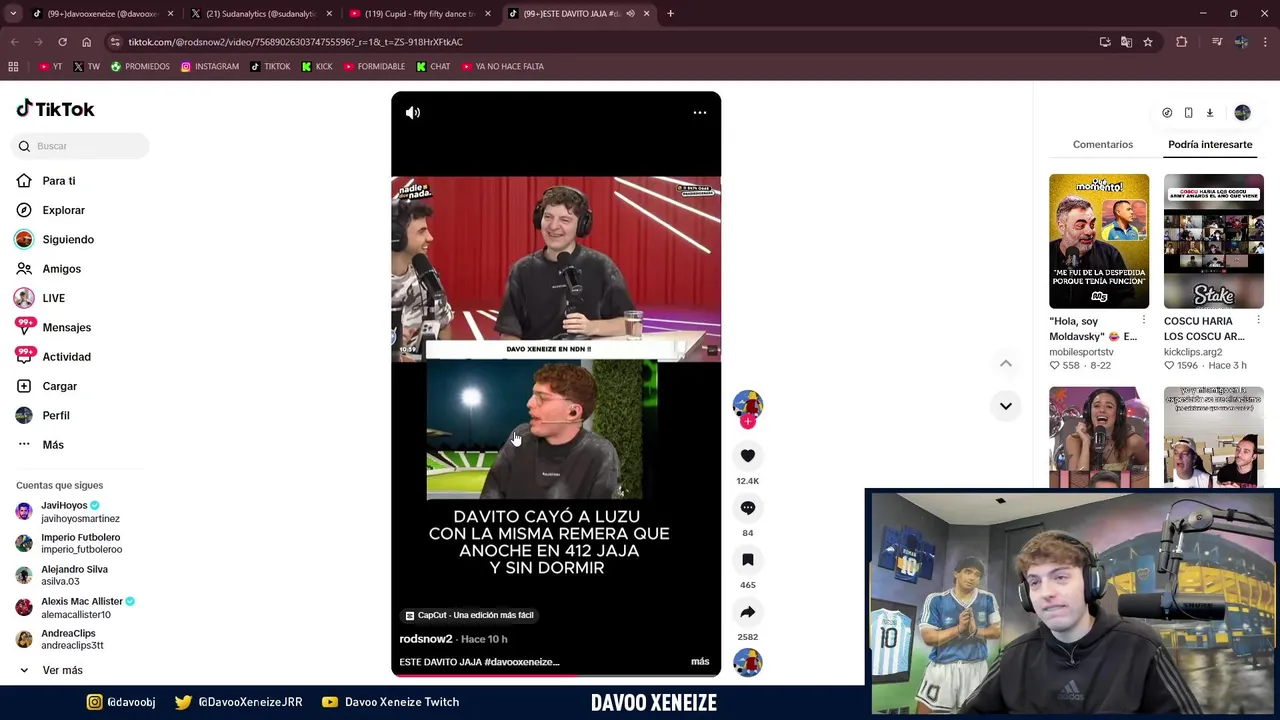
Task: Switch to the Comentarios tab
Action: tap(1103, 144)
